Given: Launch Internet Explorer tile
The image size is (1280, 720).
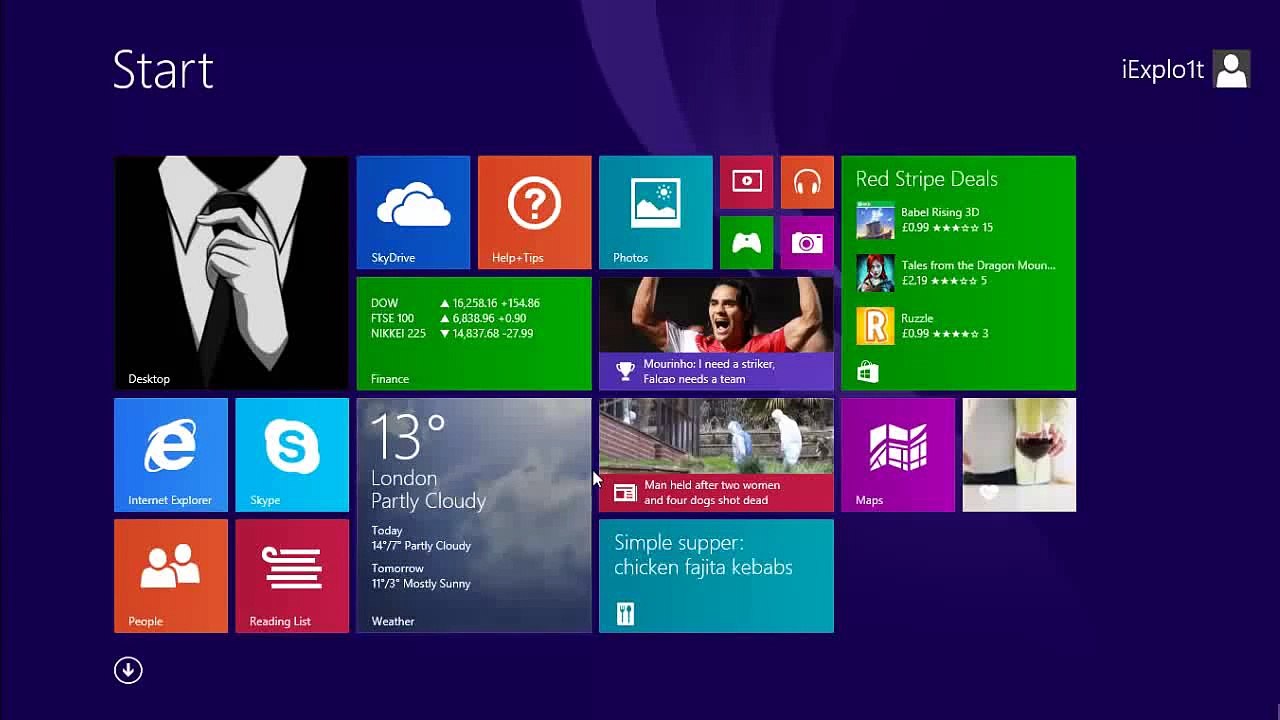Looking at the screenshot, I should click(171, 455).
